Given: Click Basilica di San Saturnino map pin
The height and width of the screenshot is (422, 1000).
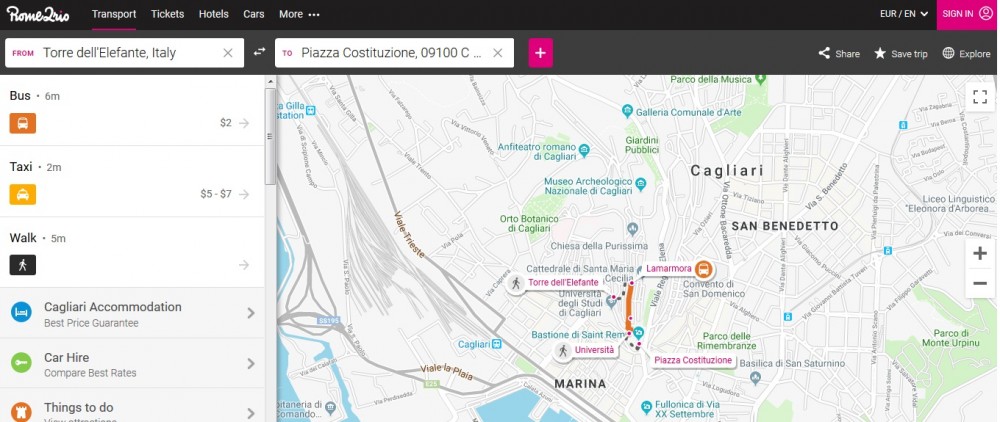Looking at the screenshot, I should click(x=756, y=378).
